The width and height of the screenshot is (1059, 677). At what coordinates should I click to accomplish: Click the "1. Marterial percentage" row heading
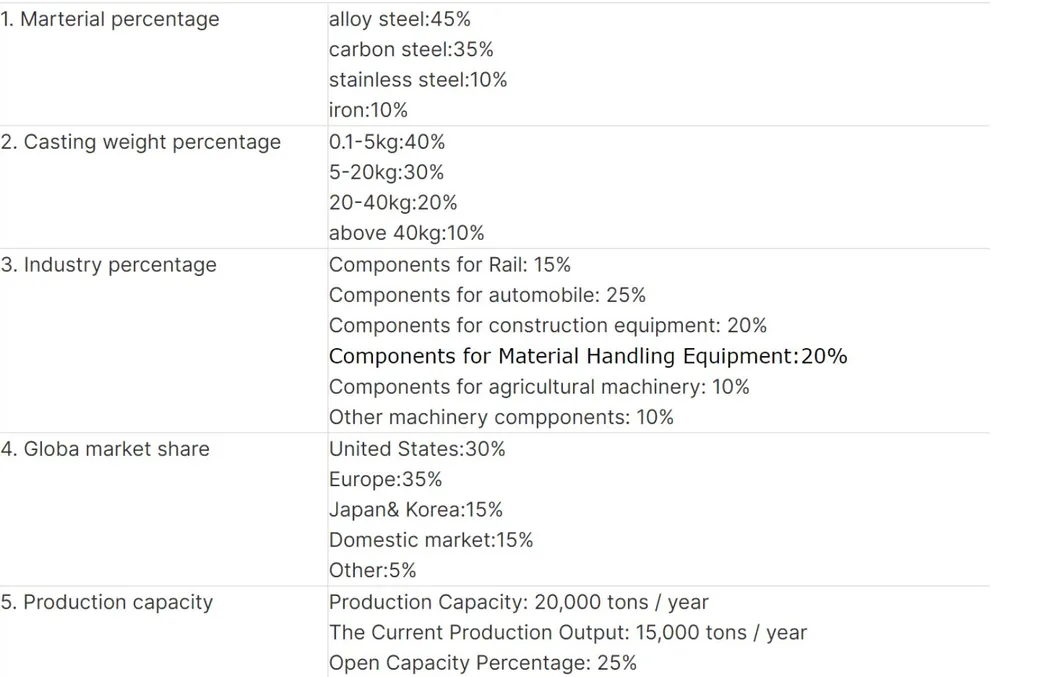110,19
